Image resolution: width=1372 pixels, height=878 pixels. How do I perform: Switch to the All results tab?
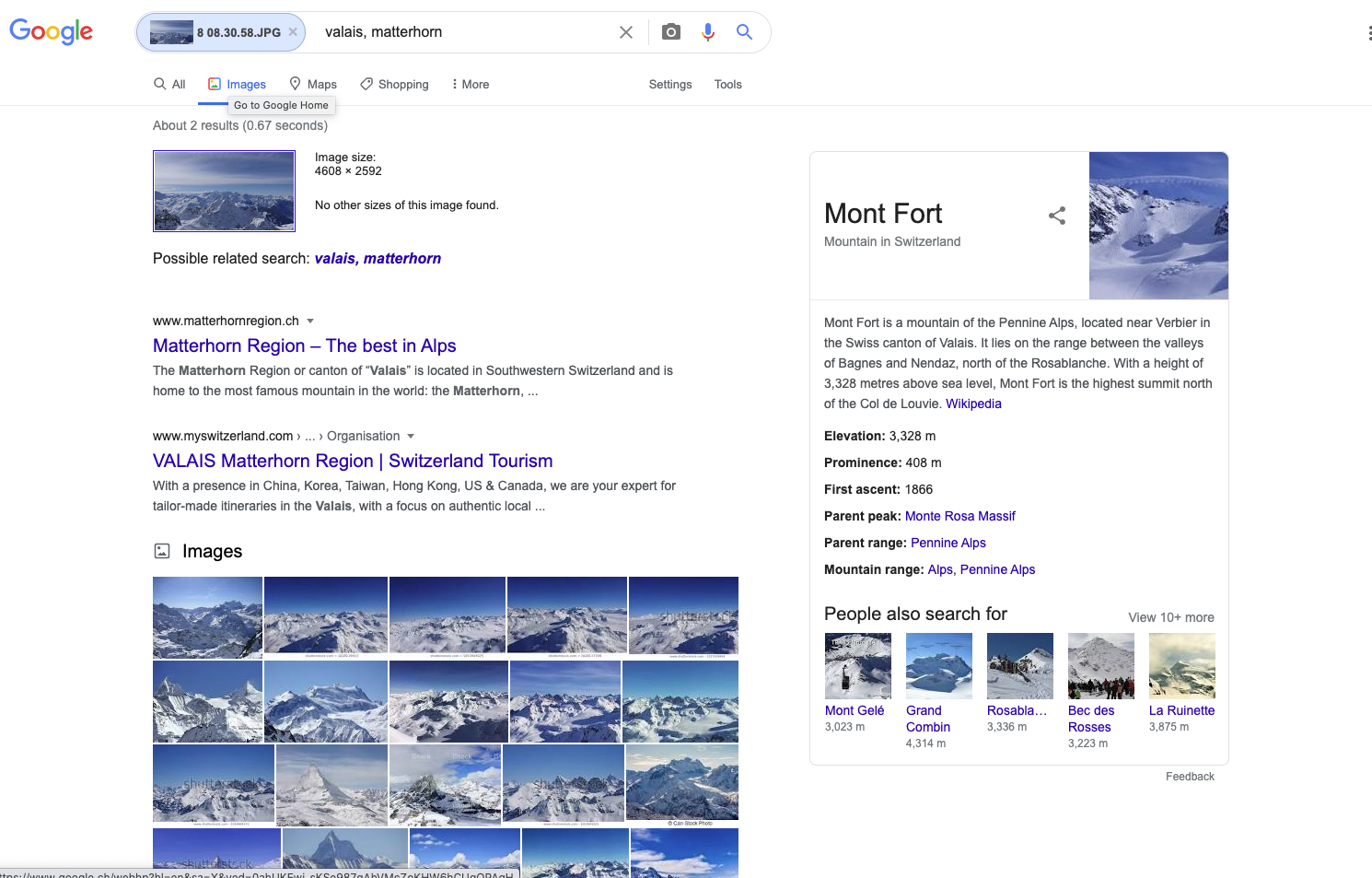pyautogui.click(x=169, y=84)
